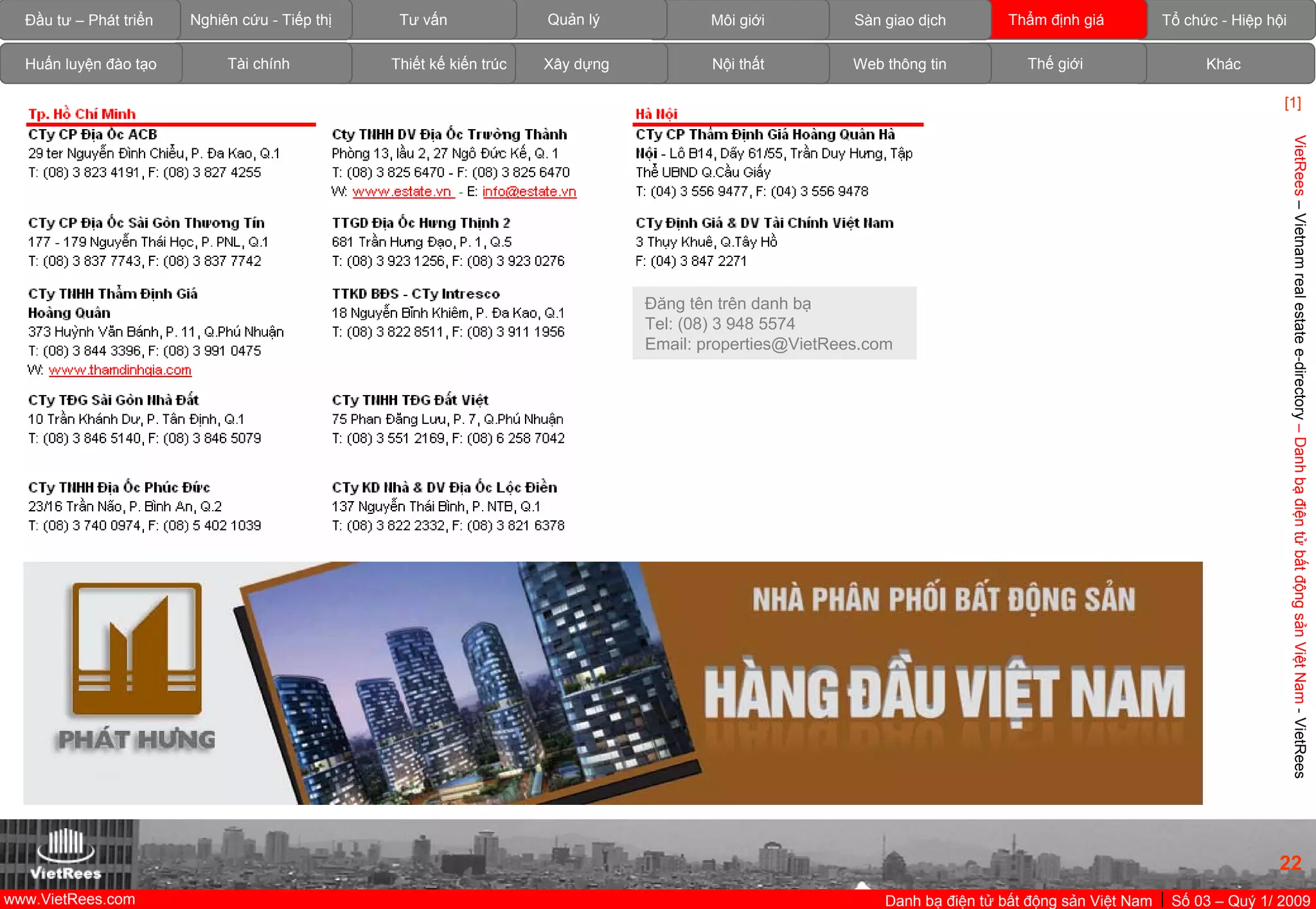This screenshot has height=909, width=1316.
Task: Select the Tel: (08) 3 948 5574 line
Action: pyautogui.click(x=720, y=324)
